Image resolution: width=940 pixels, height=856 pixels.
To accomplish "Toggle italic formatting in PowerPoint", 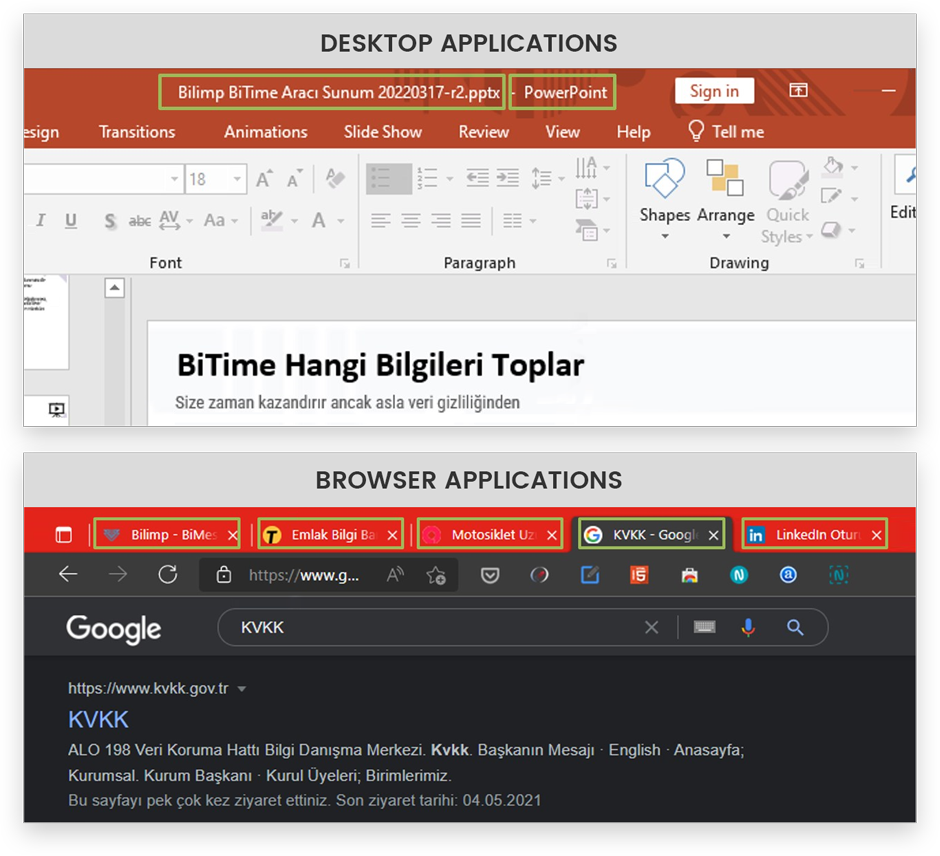I will (41, 221).
